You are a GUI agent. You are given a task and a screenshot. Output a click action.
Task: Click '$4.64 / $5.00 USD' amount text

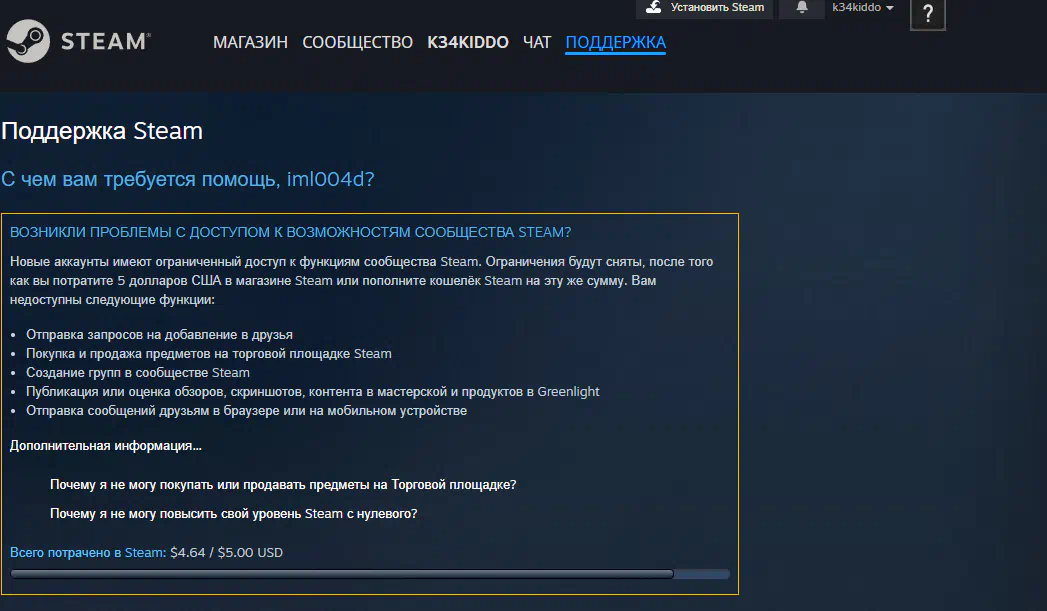(226, 552)
